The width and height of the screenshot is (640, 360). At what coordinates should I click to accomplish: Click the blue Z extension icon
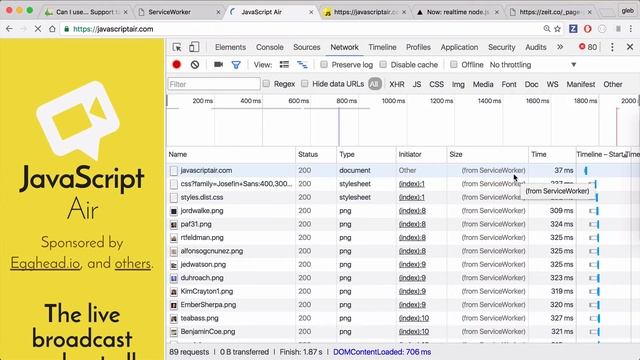pos(573,29)
